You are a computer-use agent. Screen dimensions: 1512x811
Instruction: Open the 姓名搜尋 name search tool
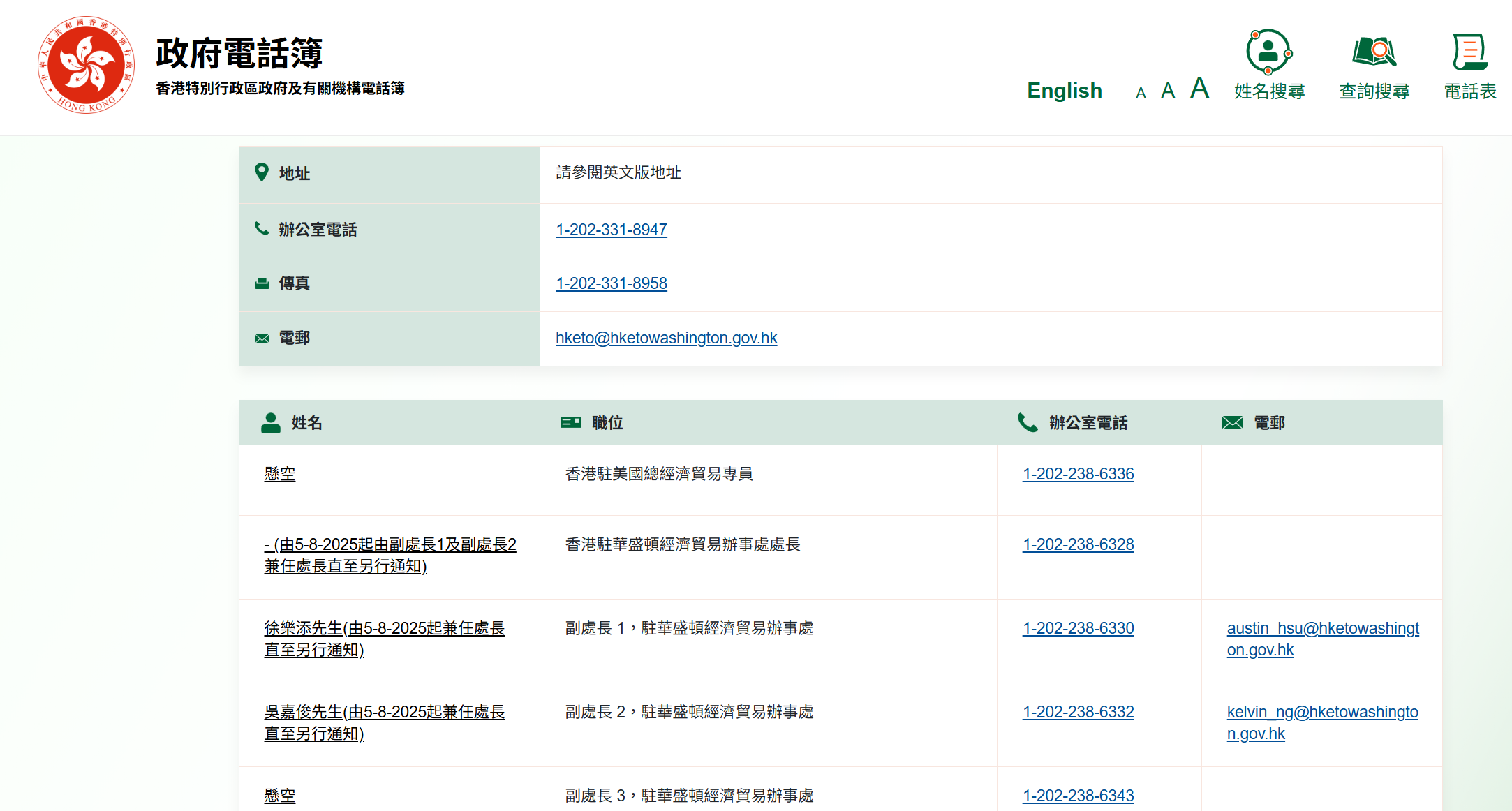coord(1269,66)
